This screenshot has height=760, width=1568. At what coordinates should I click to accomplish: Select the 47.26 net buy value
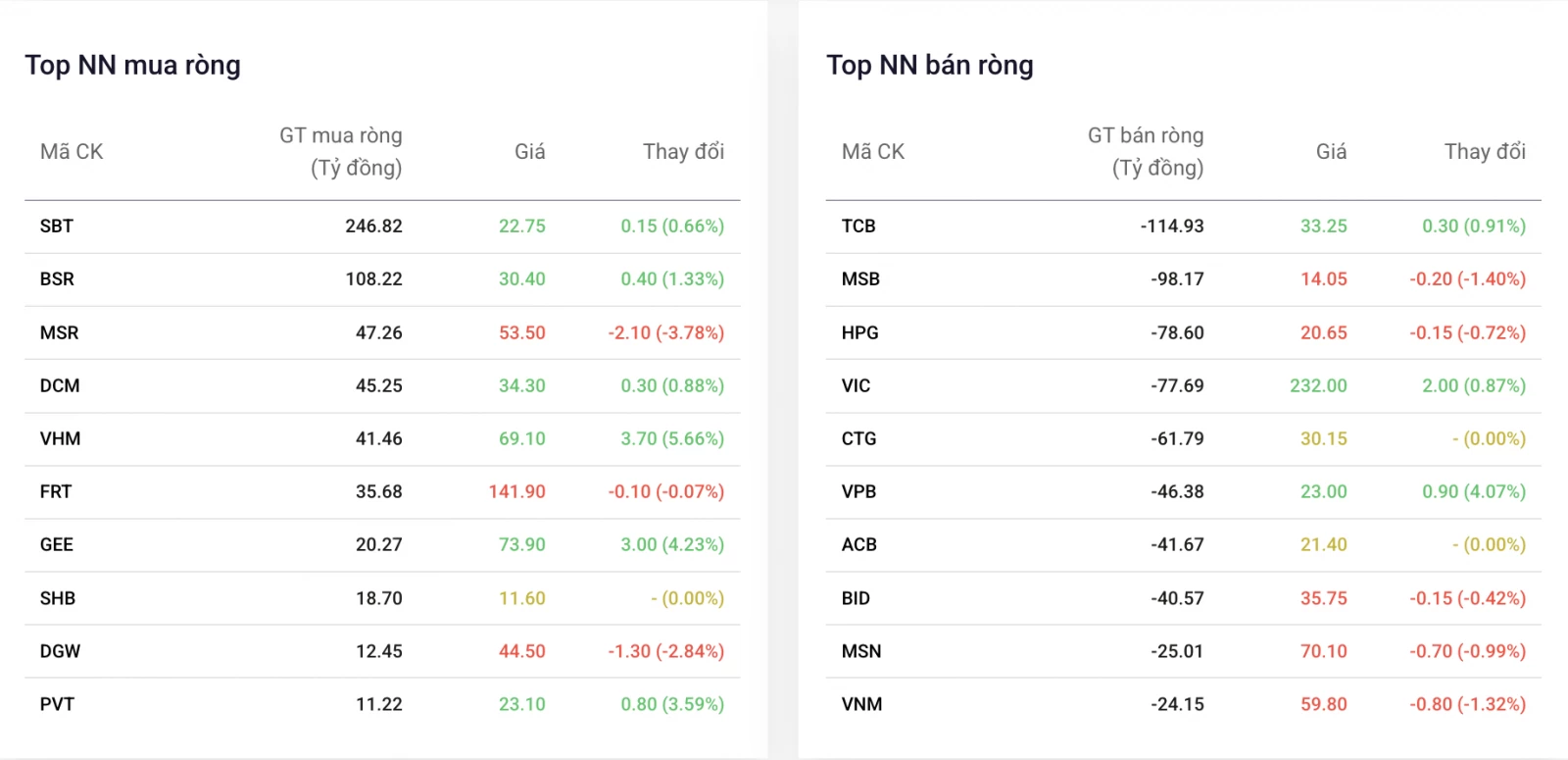click(379, 332)
